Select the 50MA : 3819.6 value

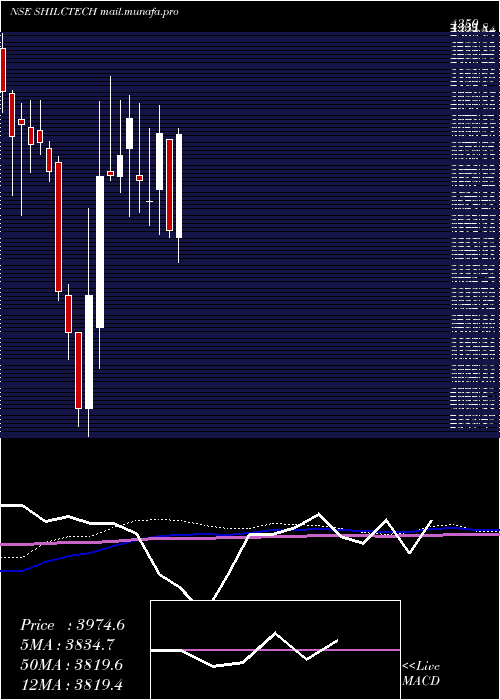point(72,665)
